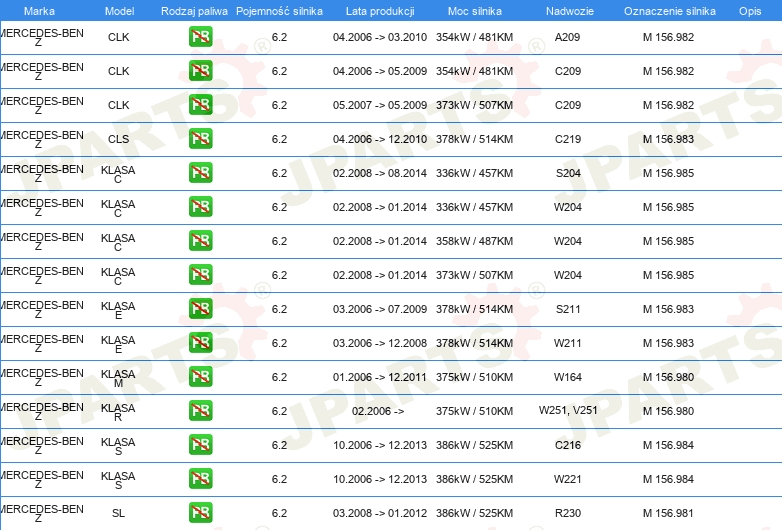The height and width of the screenshot is (530, 782).
Task: Click MERCEDES-BENZ cell in CLS row
Action: click(x=42, y=139)
